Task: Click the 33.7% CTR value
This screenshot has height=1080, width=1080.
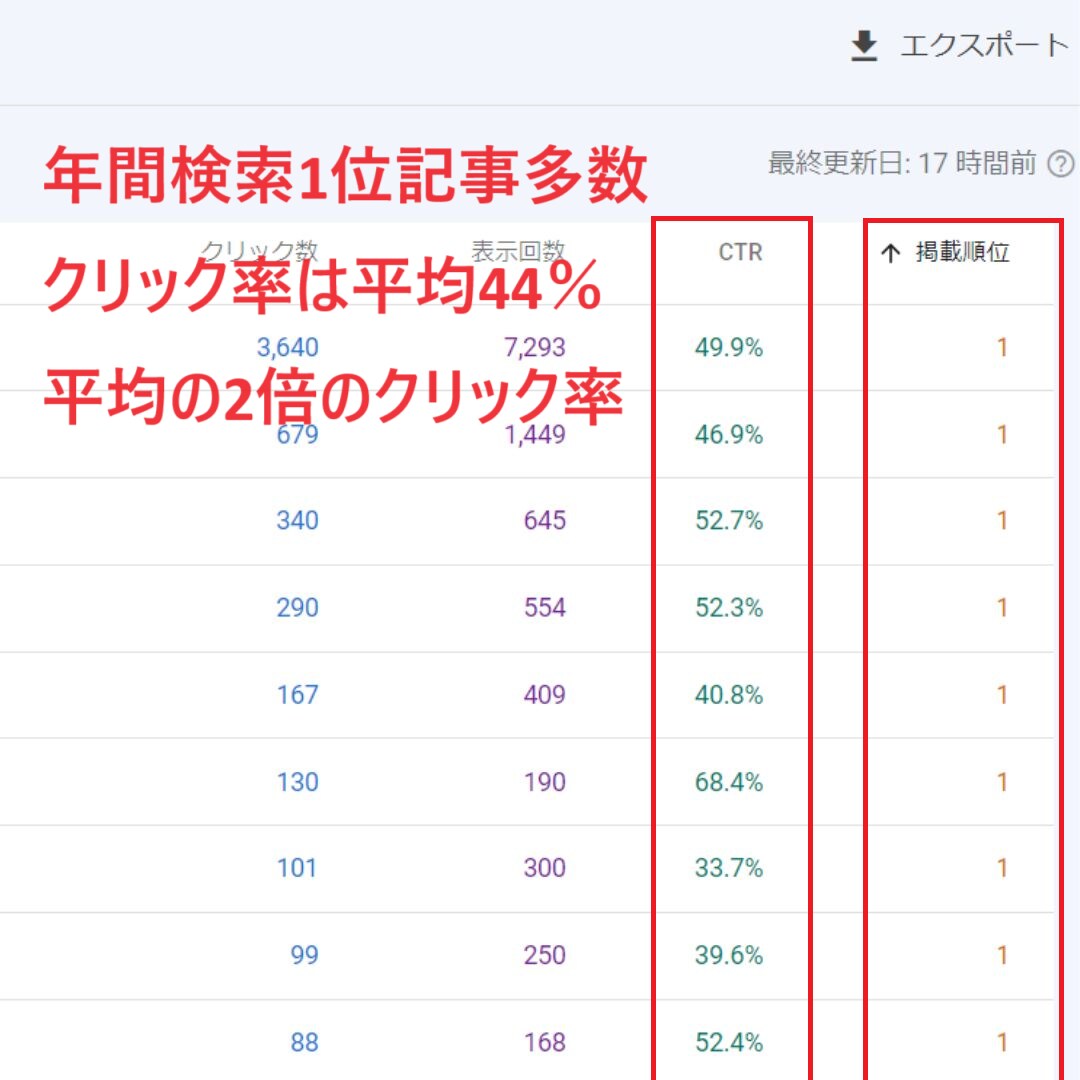Action: click(x=729, y=867)
